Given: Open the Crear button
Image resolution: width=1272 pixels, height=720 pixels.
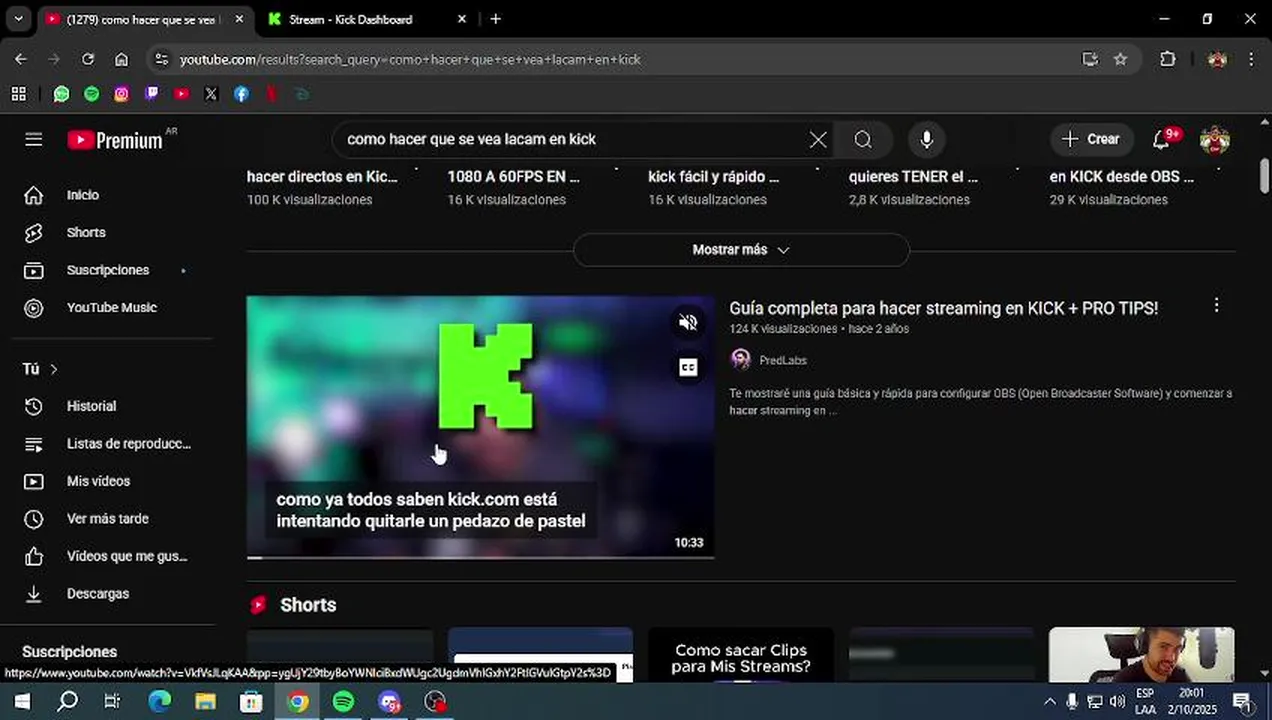Looking at the screenshot, I should (1092, 139).
